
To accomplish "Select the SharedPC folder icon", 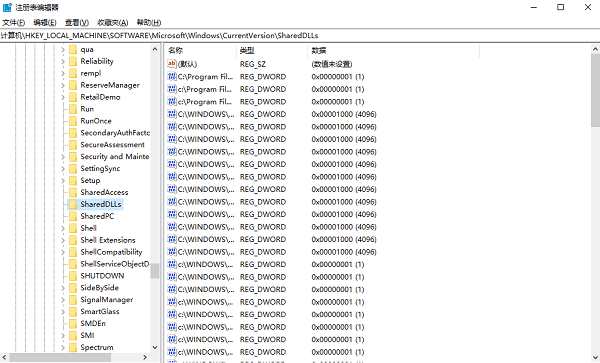I will (x=73, y=216).
